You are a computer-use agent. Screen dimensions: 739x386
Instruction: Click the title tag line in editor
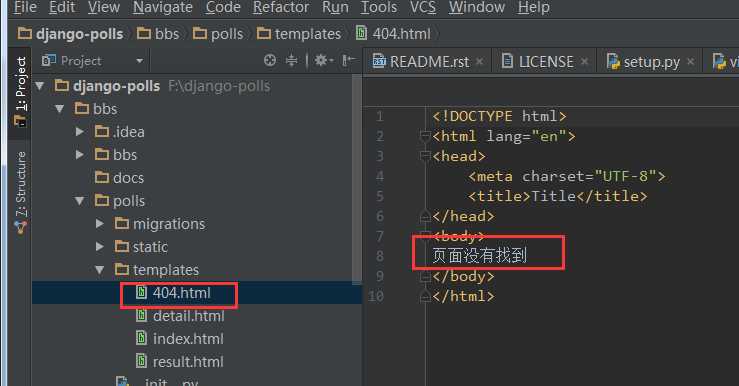tap(558, 196)
